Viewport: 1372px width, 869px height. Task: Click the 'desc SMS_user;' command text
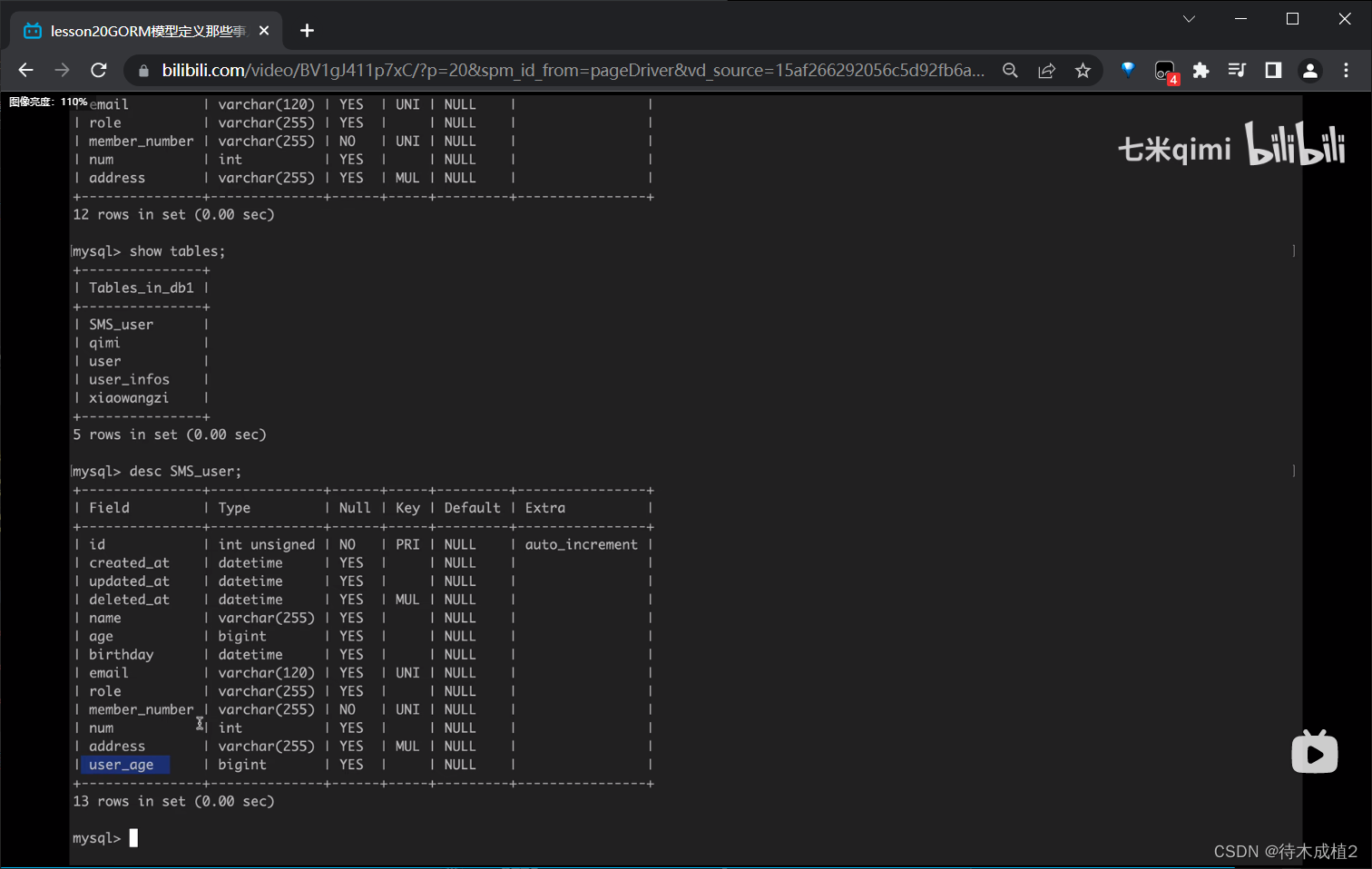coord(185,472)
